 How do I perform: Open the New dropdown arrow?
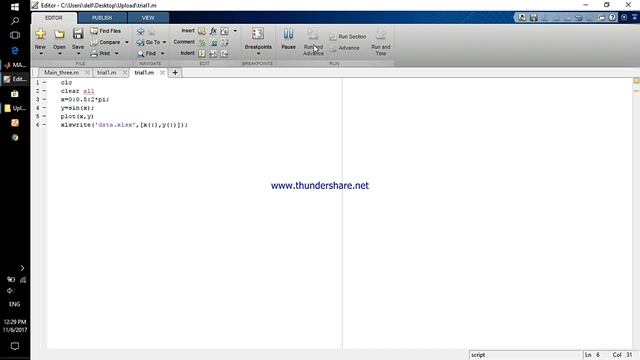(40, 53)
